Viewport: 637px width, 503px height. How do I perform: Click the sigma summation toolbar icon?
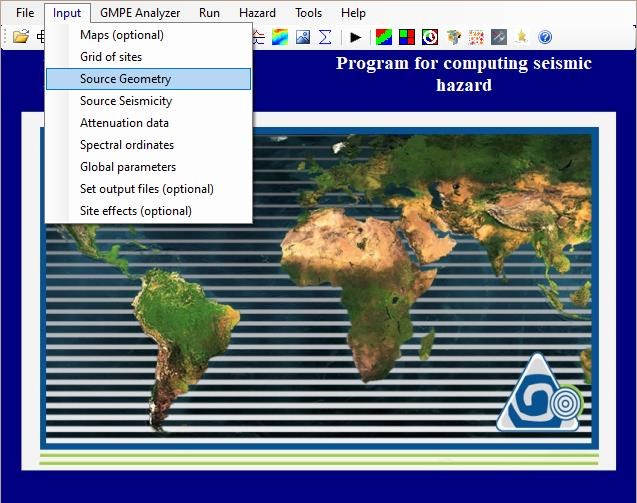click(x=325, y=37)
